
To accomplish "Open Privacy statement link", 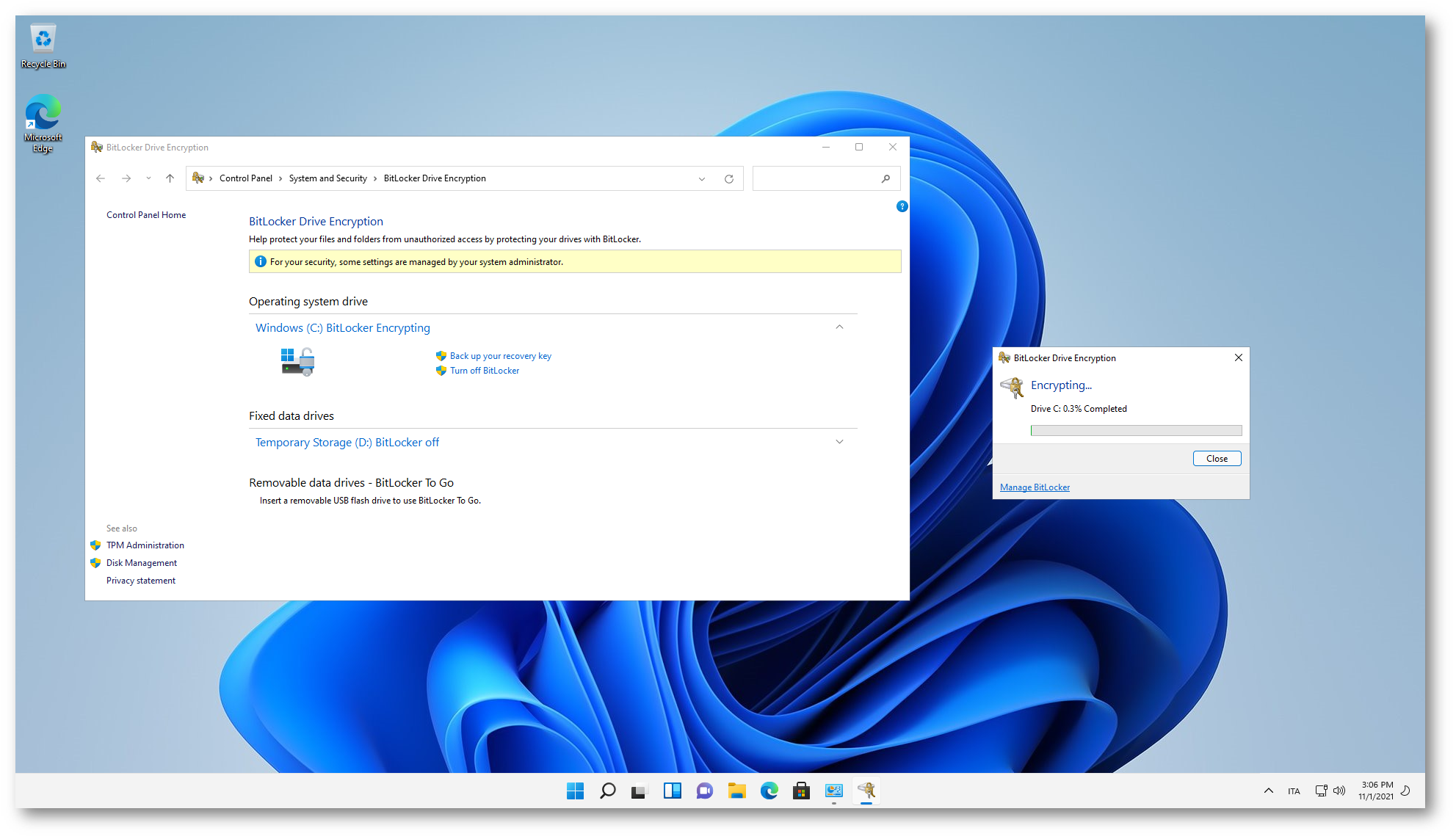I will [x=141, y=581].
